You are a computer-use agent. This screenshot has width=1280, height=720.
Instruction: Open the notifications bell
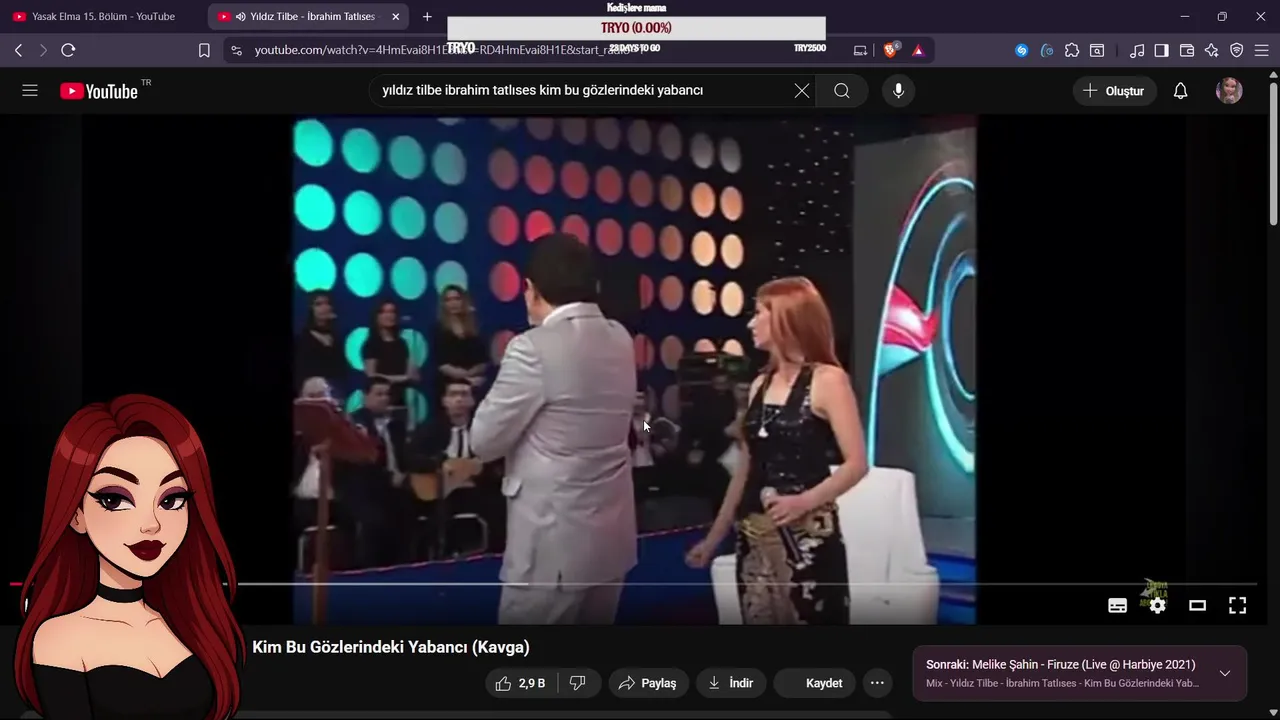(x=1180, y=91)
